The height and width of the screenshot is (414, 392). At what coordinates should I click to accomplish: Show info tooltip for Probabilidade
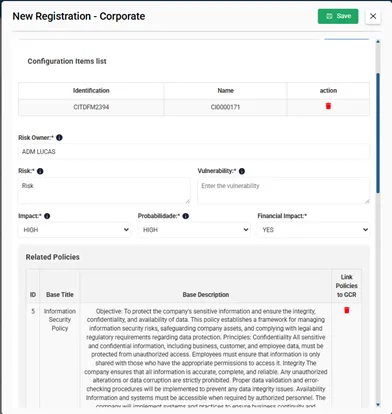(186, 216)
